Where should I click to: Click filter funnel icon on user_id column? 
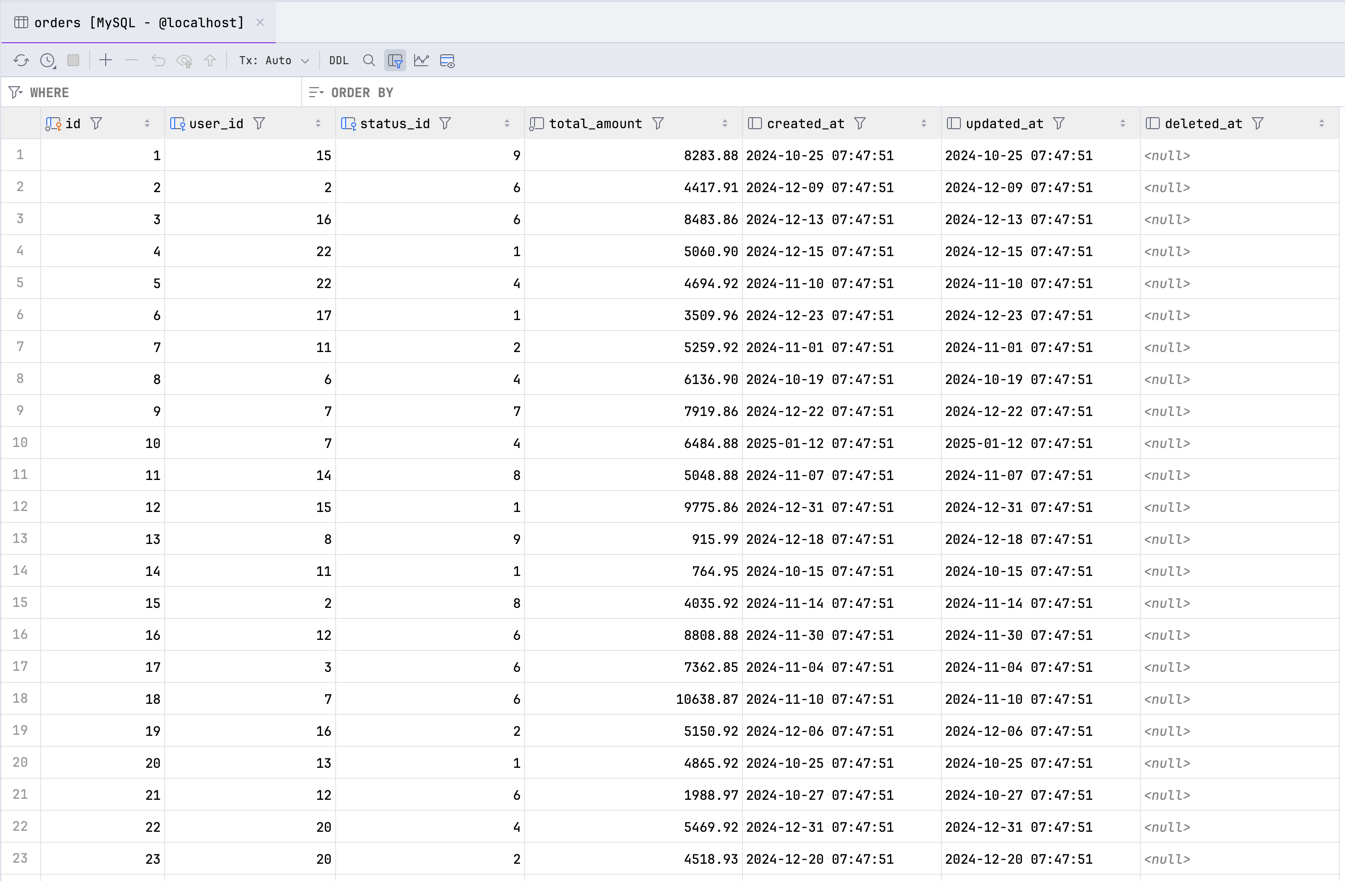pyautogui.click(x=259, y=124)
